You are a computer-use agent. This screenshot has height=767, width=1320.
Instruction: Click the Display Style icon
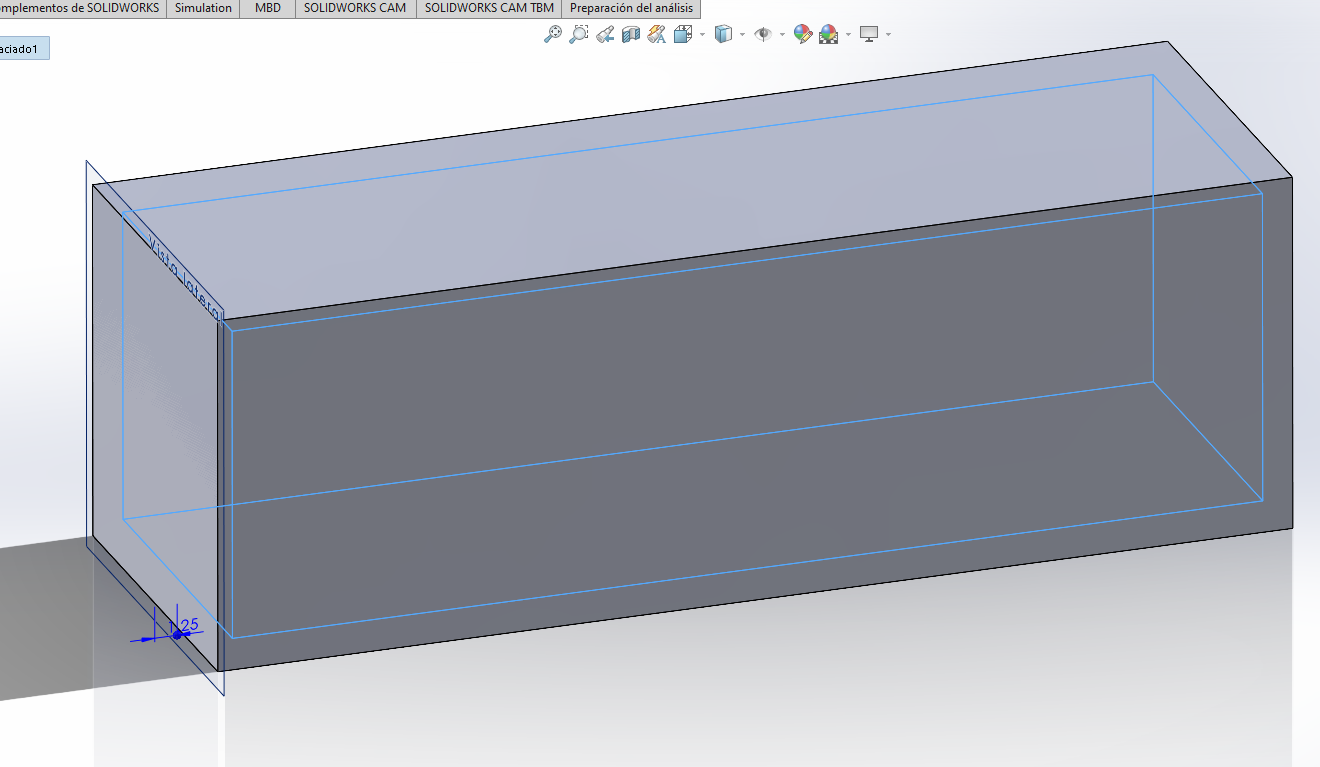pyautogui.click(x=723, y=34)
